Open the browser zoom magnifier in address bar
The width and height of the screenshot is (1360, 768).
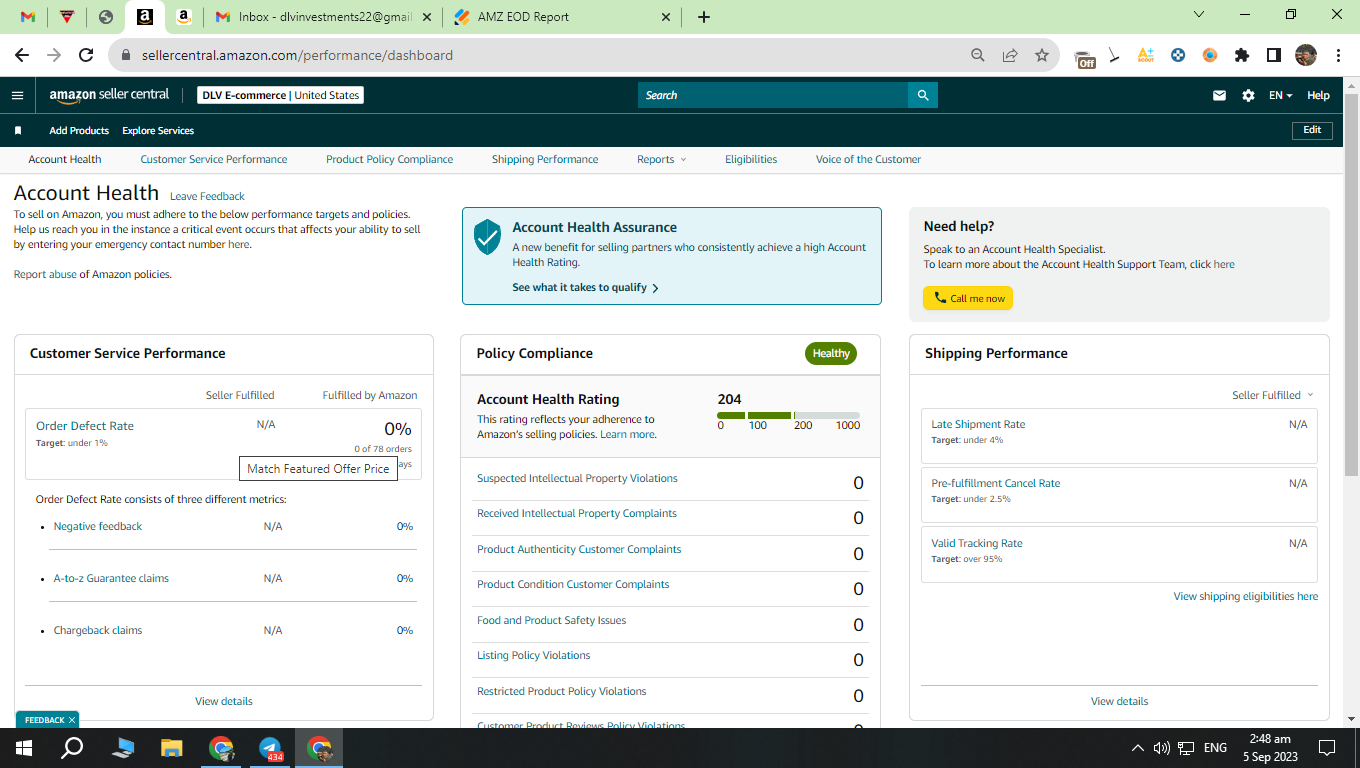(x=978, y=55)
